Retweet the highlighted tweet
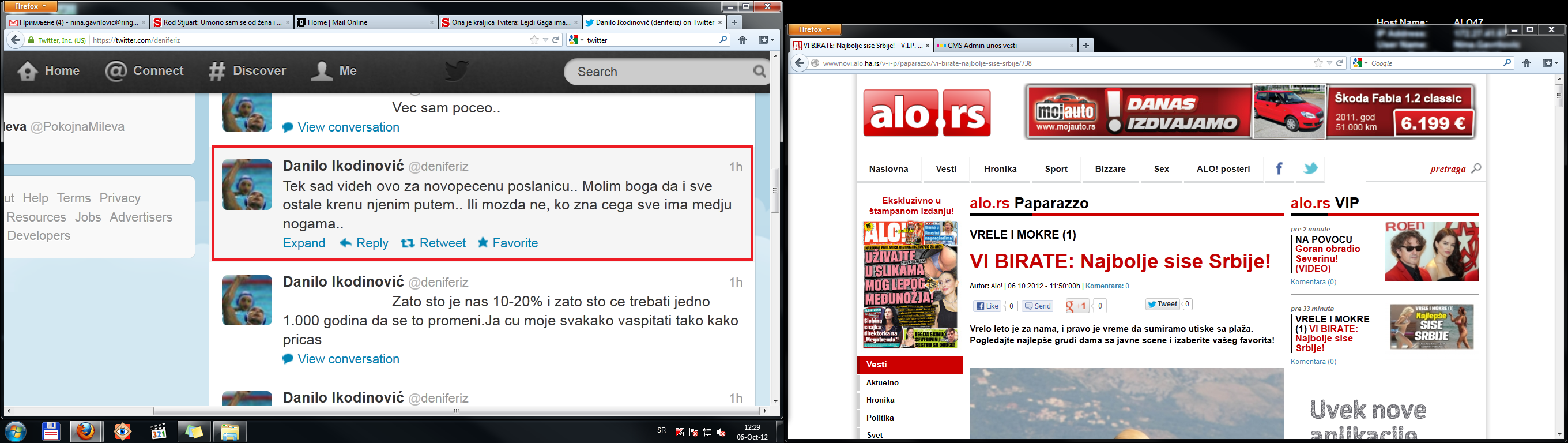Viewport: 1568px width, 443px height. coord(433,243)
